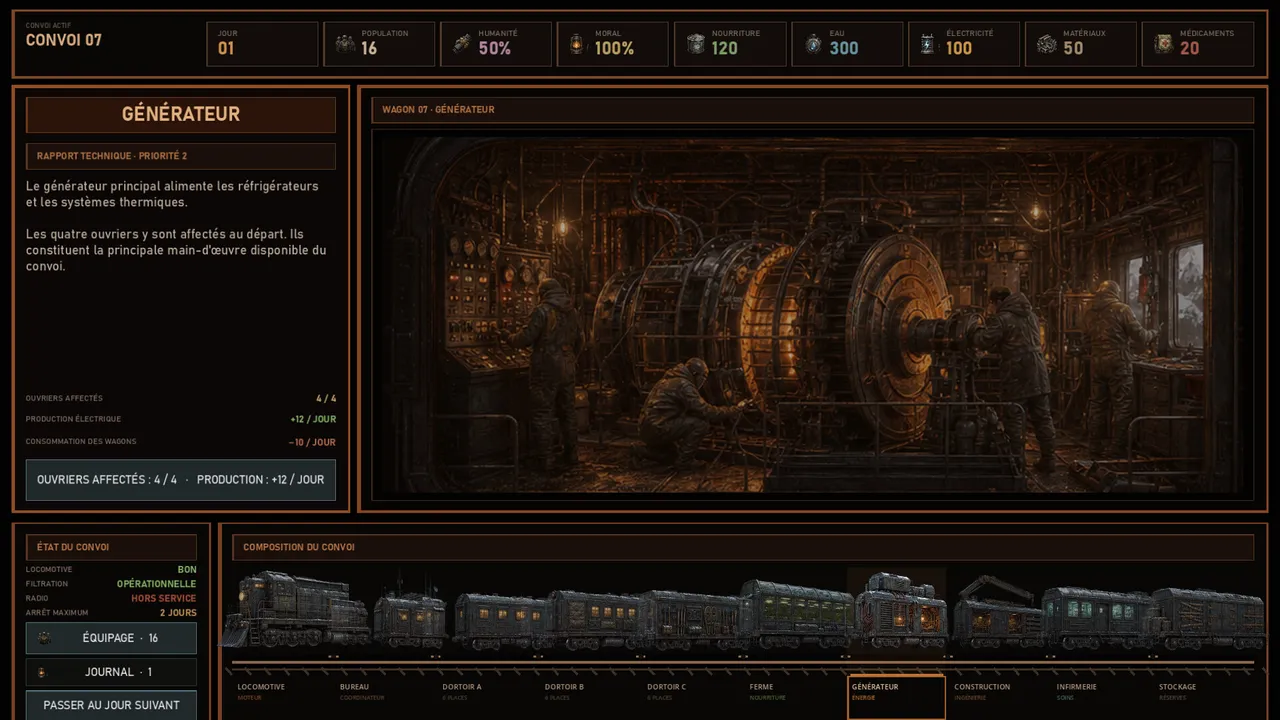Select the Dortoir C wagon image

pyautogui.click(x=690, y=619)
